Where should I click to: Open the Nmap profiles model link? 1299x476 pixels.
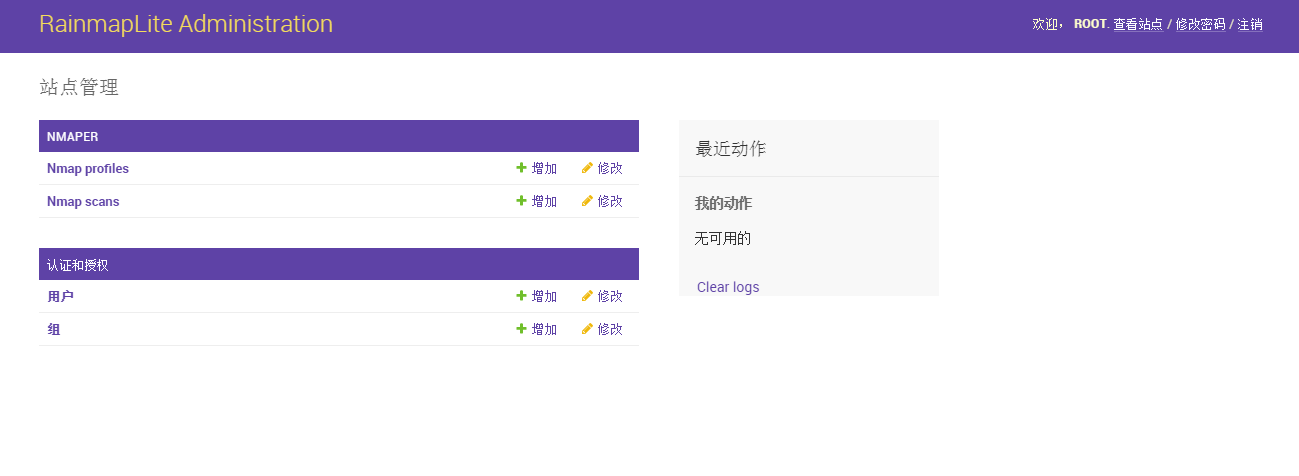88,169
